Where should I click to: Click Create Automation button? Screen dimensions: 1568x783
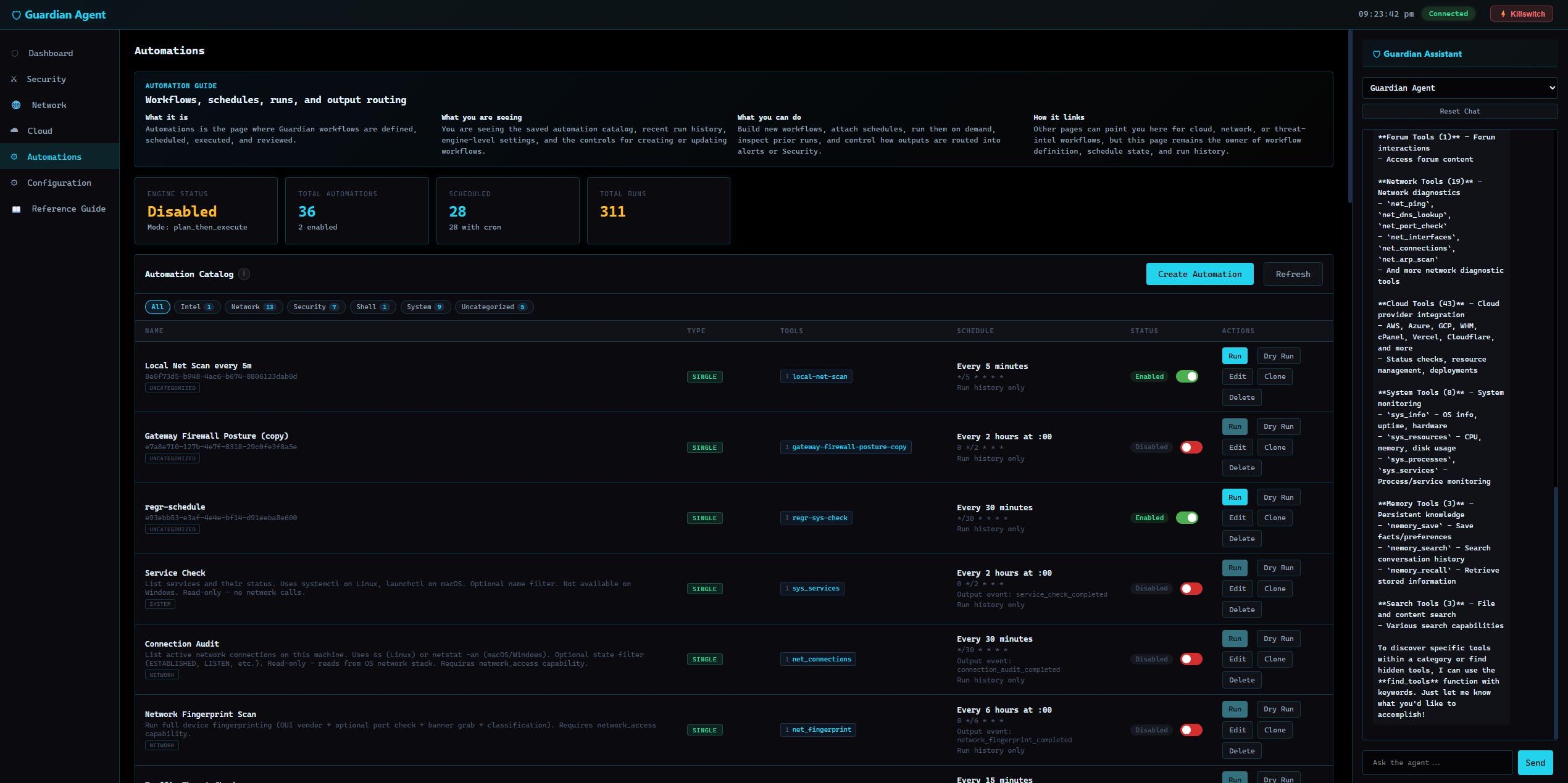click(x=1199, y=275)
